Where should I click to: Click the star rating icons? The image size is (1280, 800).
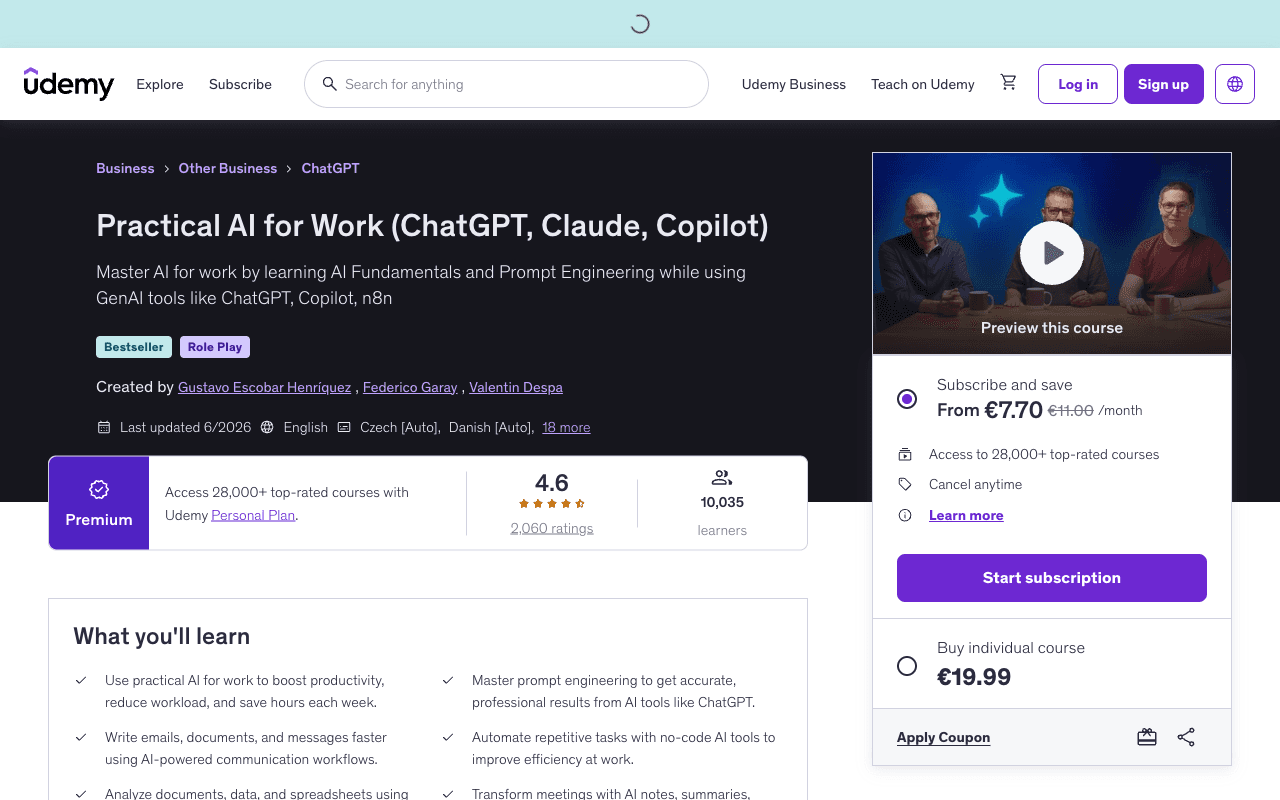(552, 504)
